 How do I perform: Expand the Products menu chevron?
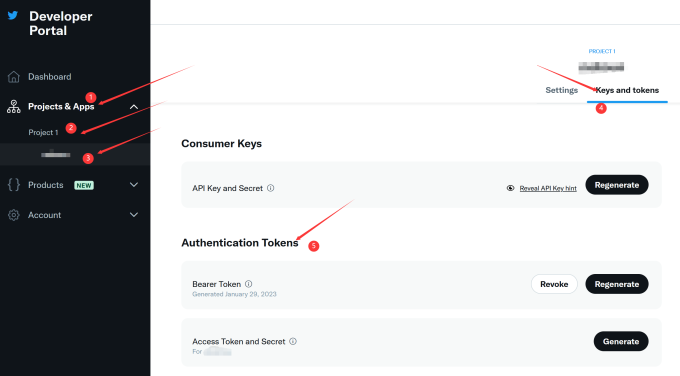click(134, 185)
